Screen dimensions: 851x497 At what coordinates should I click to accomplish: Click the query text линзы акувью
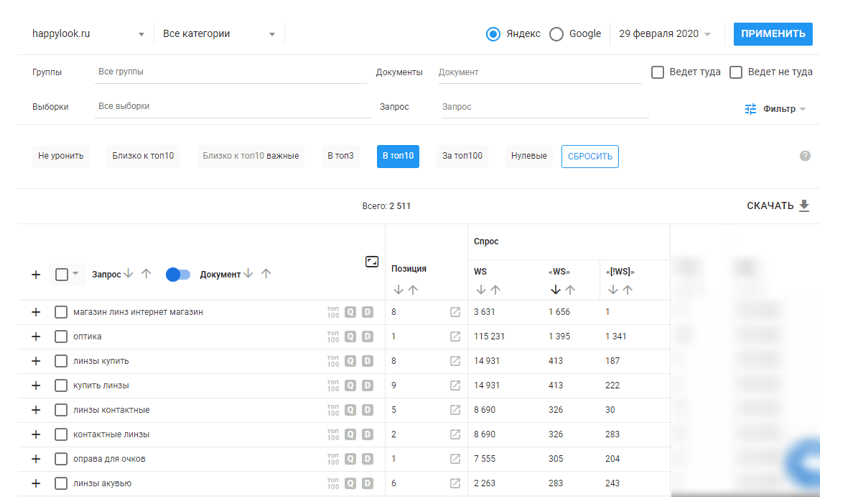[x=103, y=483]
